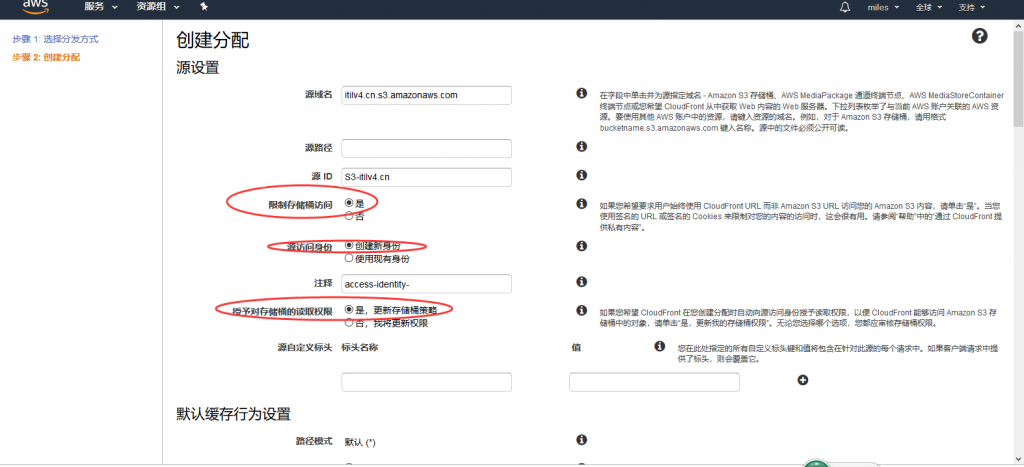Image resolution: width=1024 pixels, height=467 pixels.
Task: Open the miles account menu
Action: click(883, 7)
